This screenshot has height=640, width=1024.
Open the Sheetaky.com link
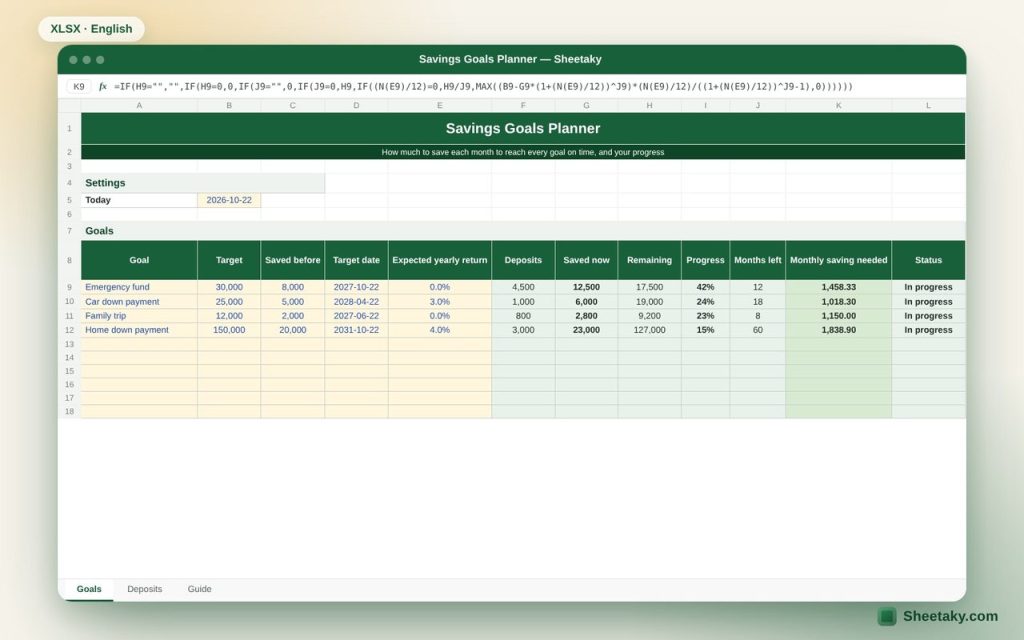pyautogui.click(x=950, y=616)
